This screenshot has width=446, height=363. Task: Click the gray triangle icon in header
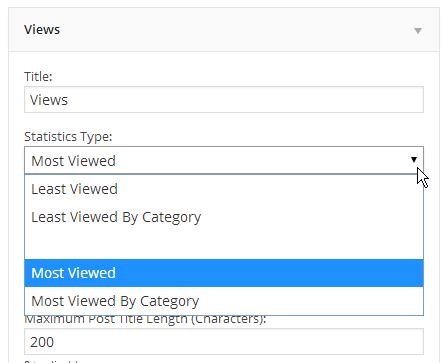(418, 31)
